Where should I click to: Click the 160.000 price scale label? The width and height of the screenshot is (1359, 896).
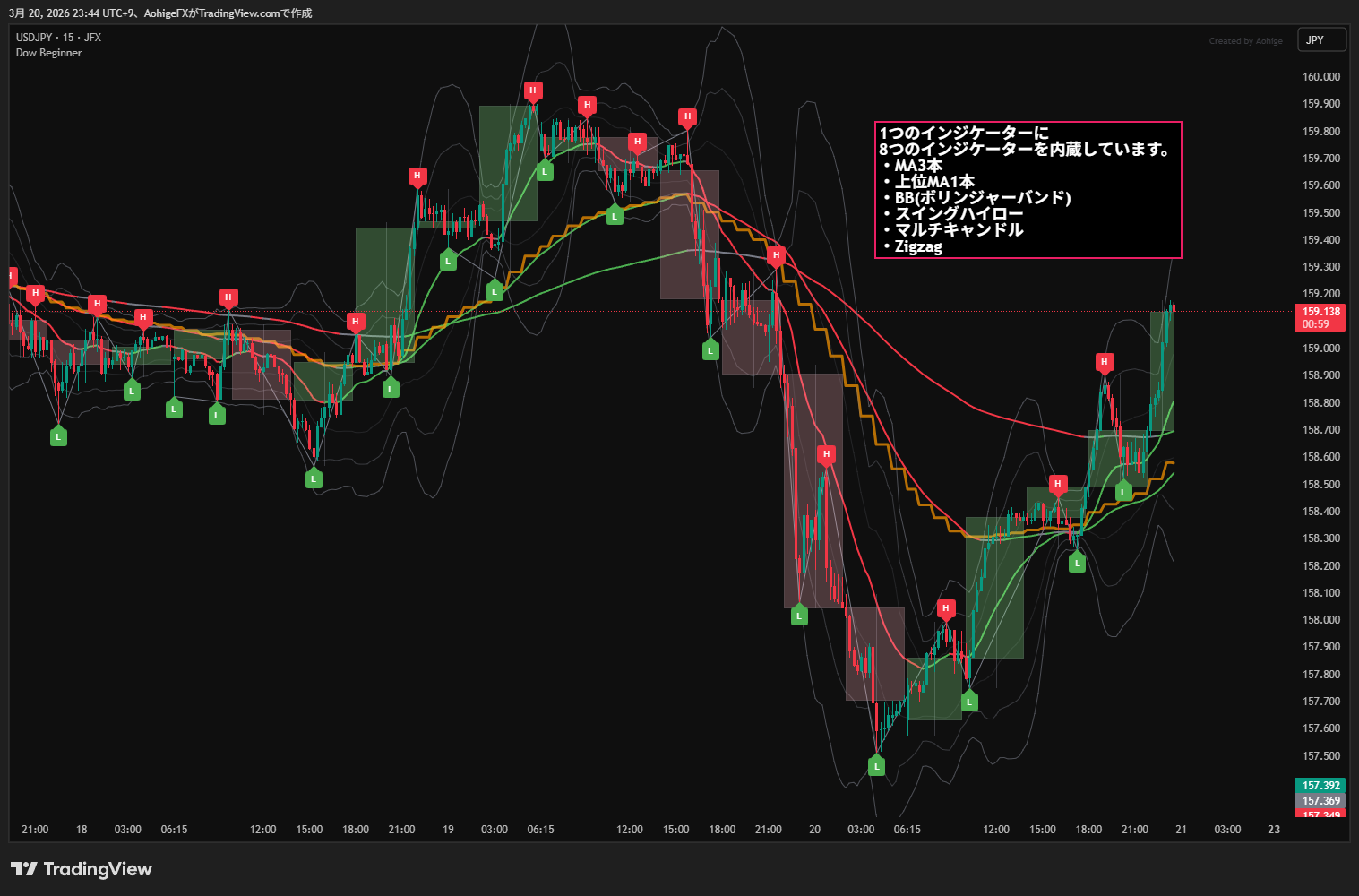[x=1320, y=77]
